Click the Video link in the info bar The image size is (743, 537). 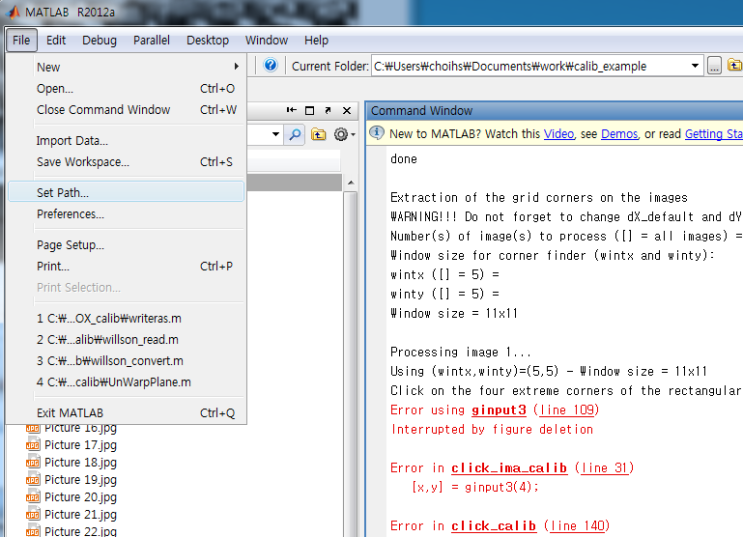pos(559,134)
